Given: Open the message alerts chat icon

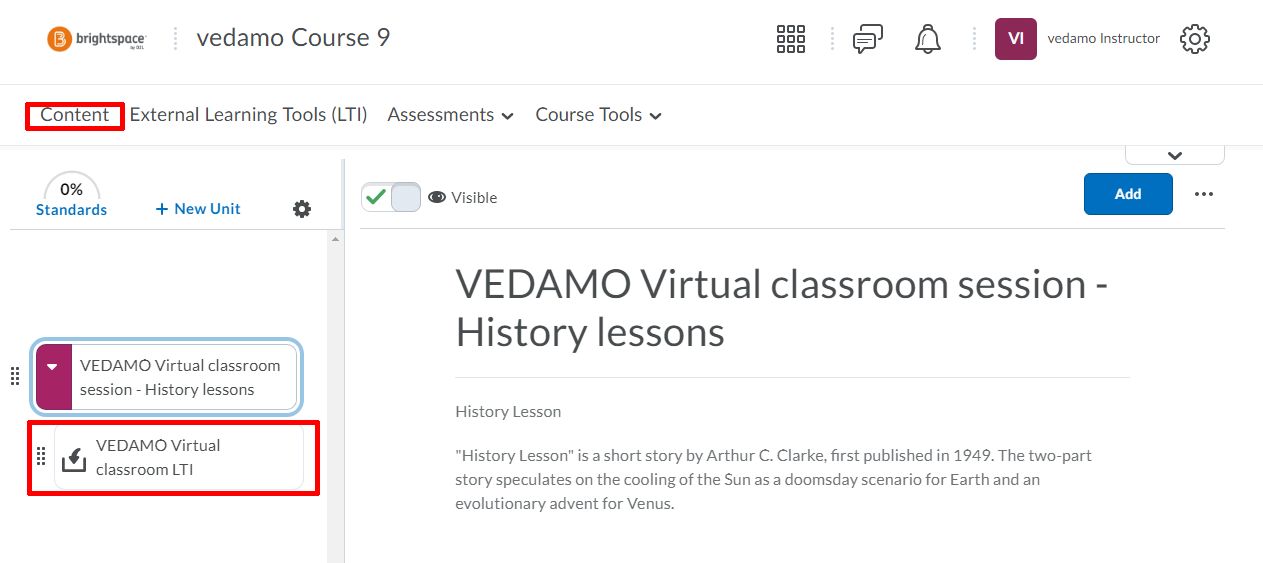Looking at the screenshot, I should [x=868, y=39].
